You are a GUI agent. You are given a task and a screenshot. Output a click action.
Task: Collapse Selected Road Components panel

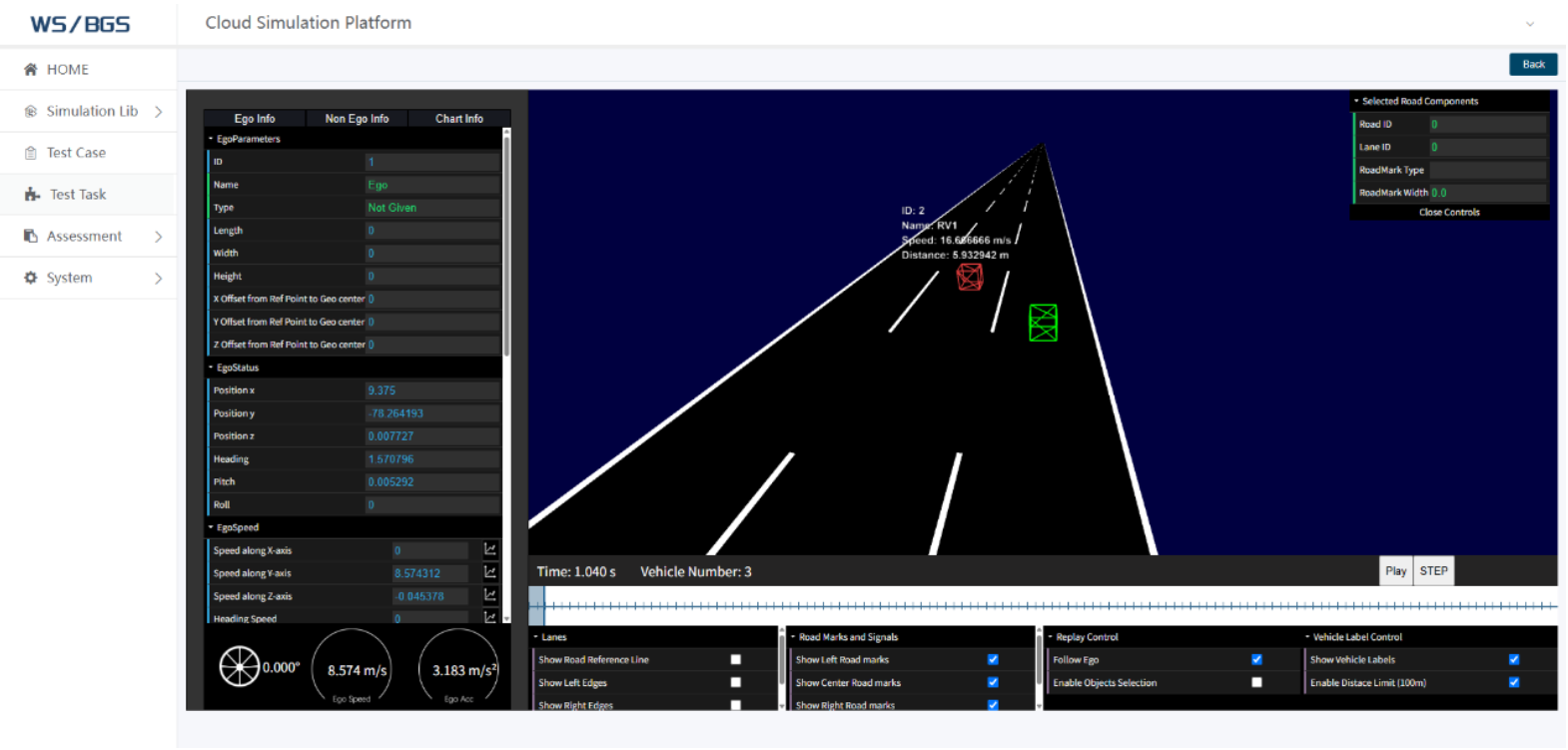[x=1356, y=101]
